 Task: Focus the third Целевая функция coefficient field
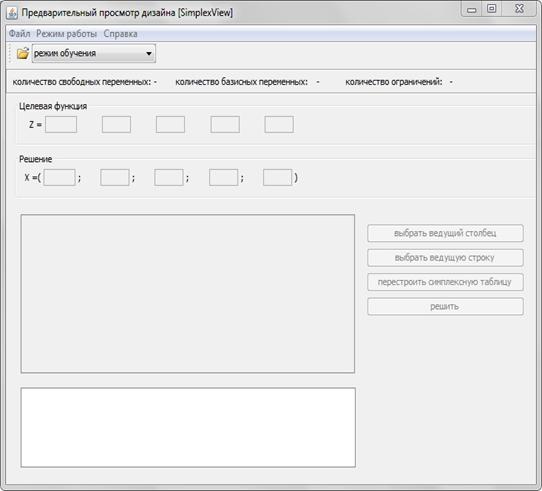click(170, 124)
